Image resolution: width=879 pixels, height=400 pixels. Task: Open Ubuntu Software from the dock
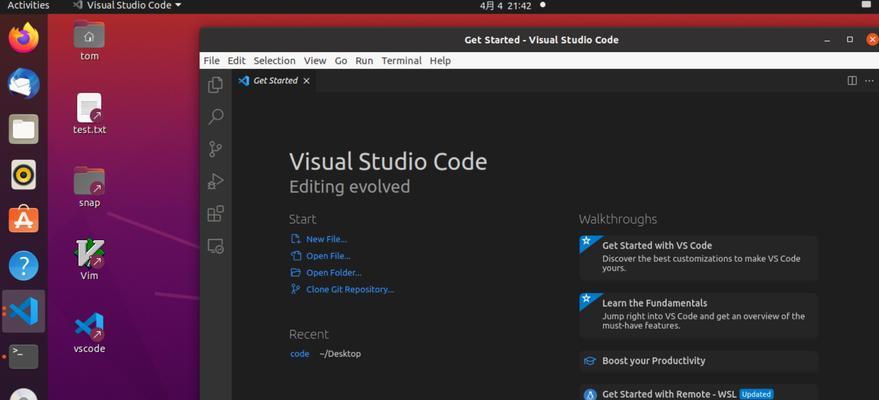pyautogui.click(x=24, y=220)
